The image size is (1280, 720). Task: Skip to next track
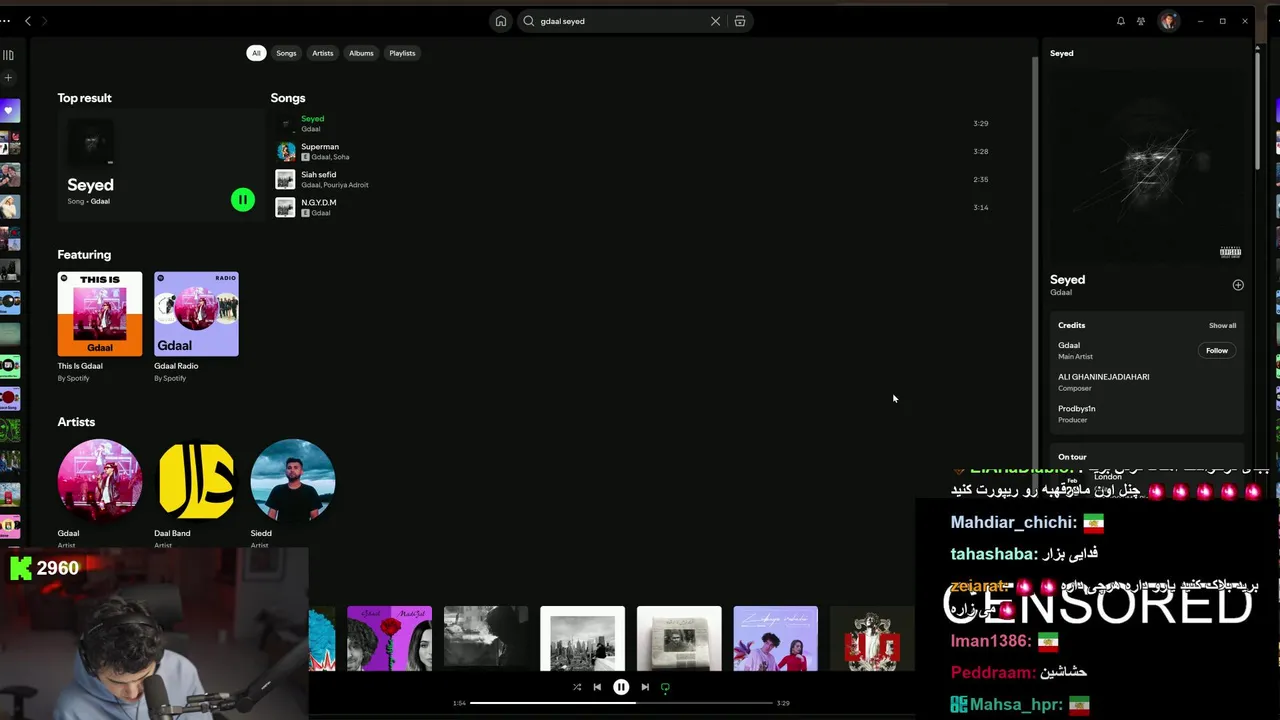[645, 687]
